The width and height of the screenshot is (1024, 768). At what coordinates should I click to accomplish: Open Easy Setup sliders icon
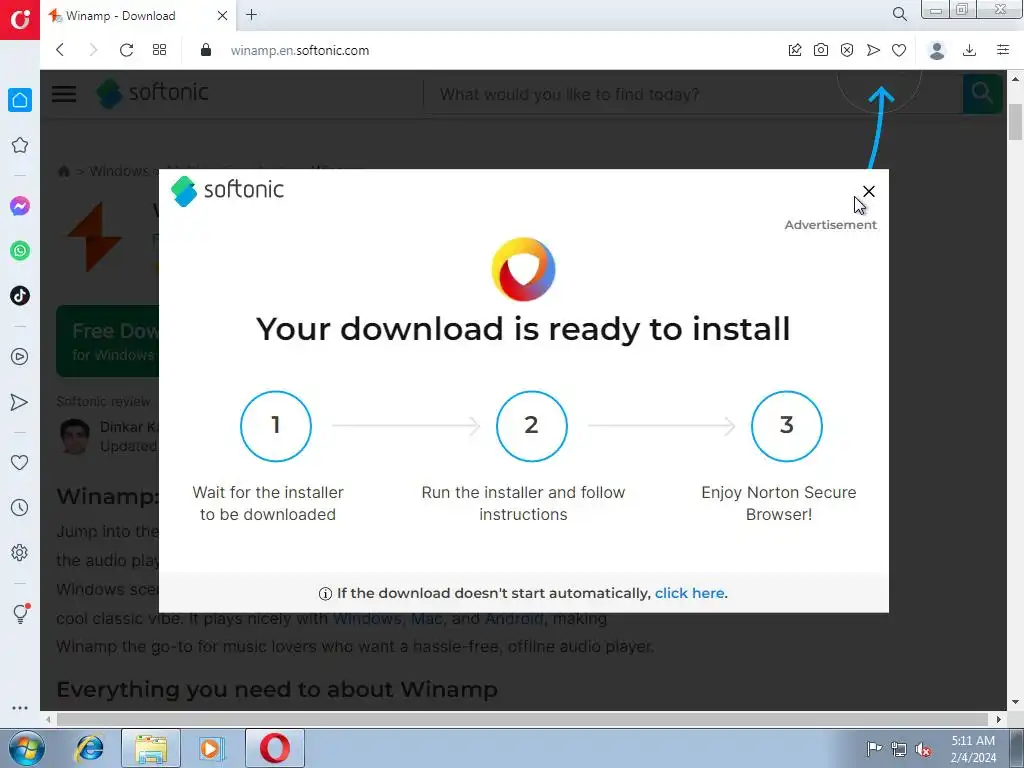pyautogui.click(x=1003, y=50)
